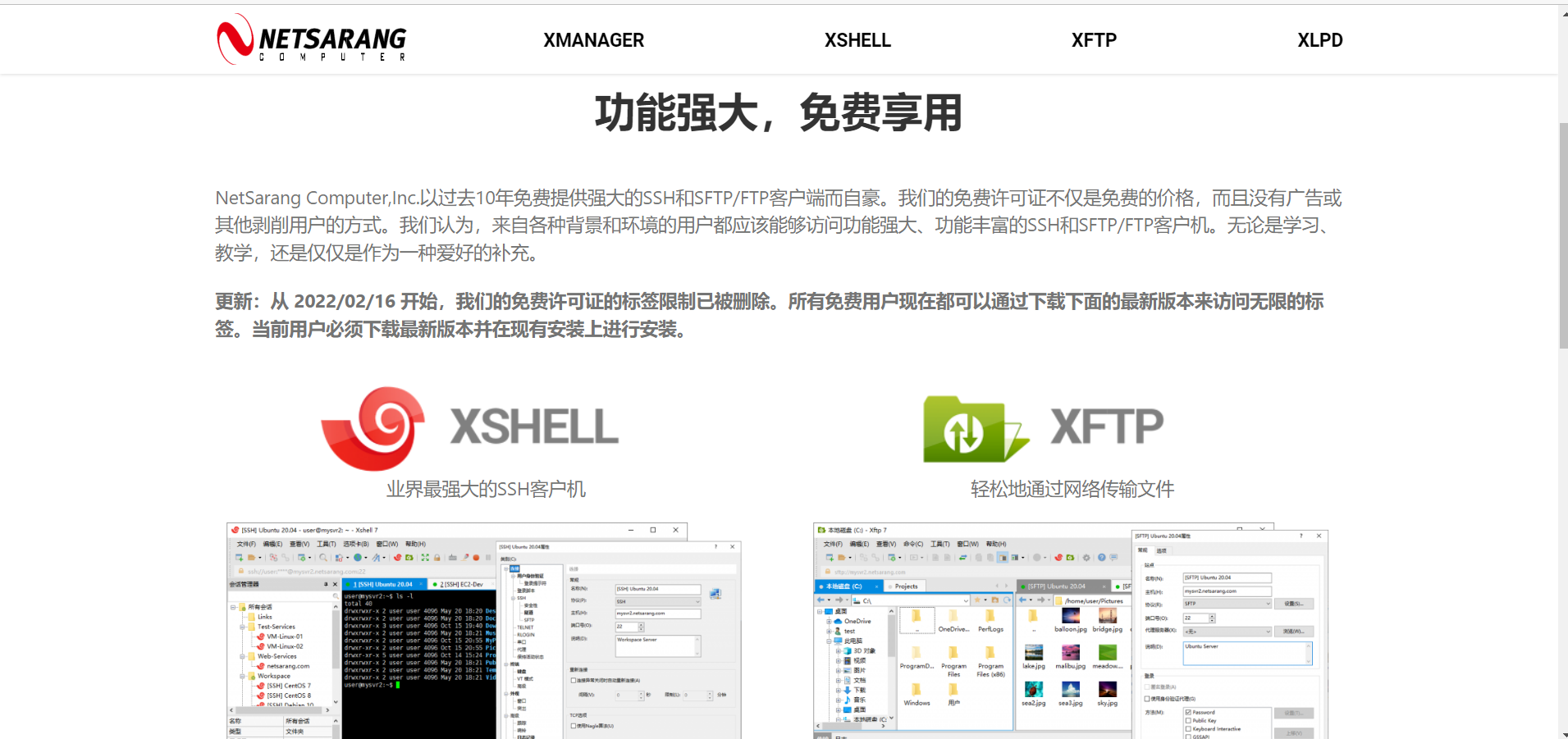The width and height of the screenshot is (1568, 739).
Task: Click the scrollbar down arrow at page bottom
Action: pos(1562,733)
